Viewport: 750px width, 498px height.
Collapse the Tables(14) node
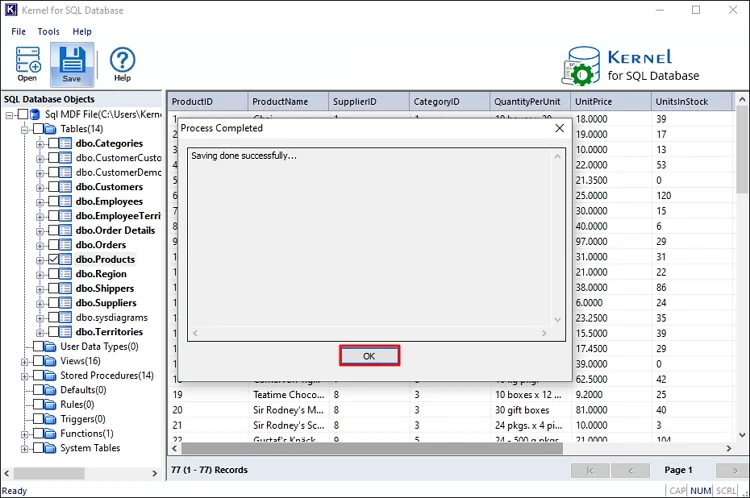[x=24, y=130]
